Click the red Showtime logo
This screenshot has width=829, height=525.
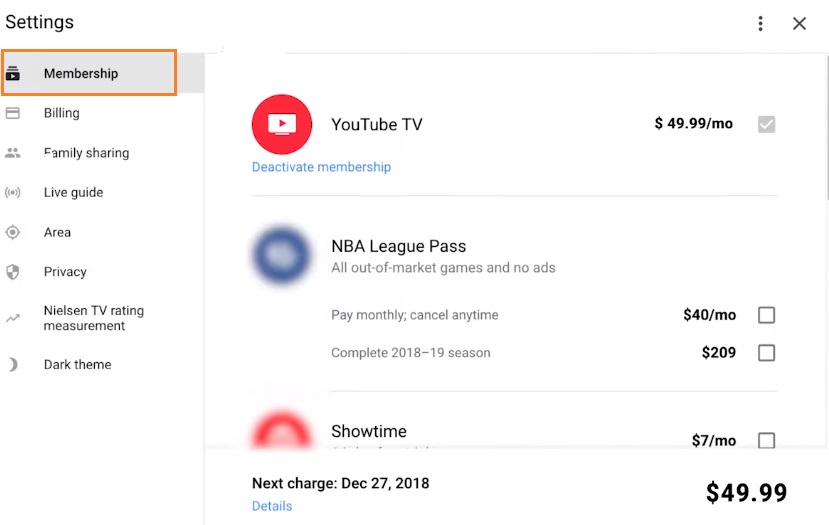pyautogui.click(x=282, y=429)
